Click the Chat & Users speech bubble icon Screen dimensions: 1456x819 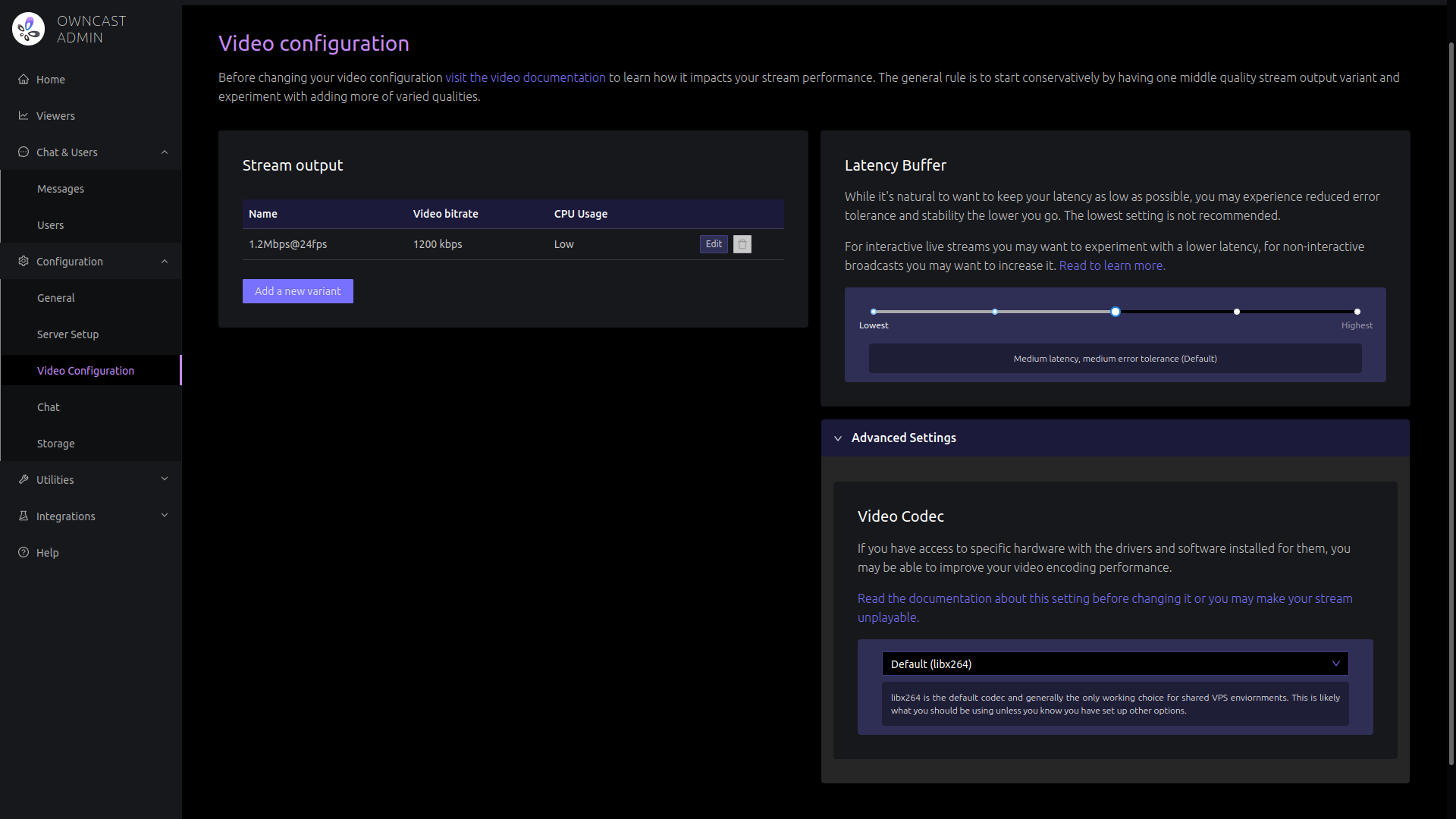tap(23, 152)
